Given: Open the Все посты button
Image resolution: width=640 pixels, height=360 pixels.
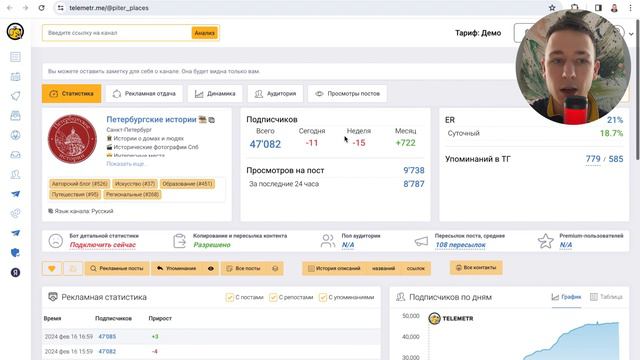Looking at the screenshot, I should (244, 269).
